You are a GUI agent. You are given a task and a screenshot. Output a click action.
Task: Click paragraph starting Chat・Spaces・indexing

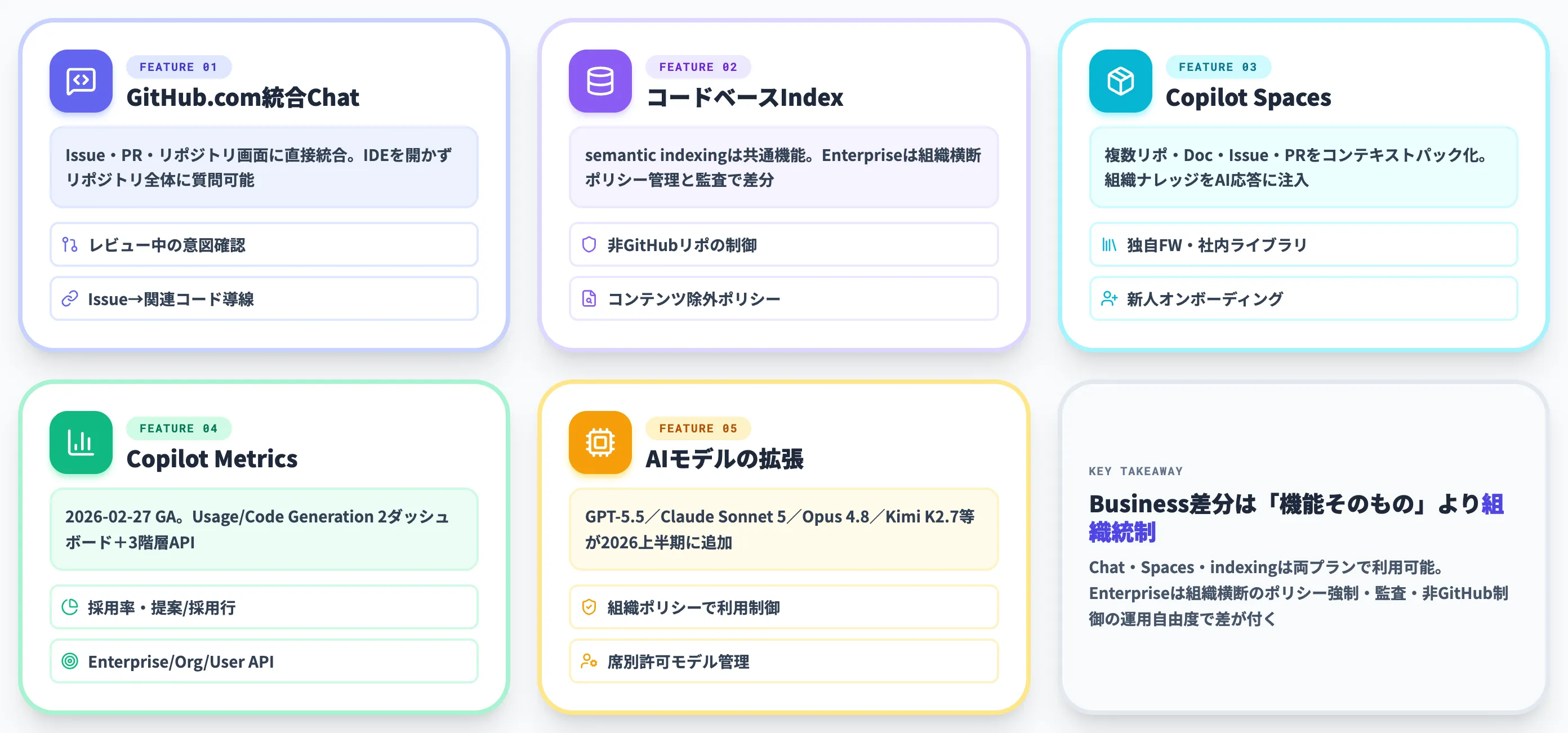pos(1298,593)
